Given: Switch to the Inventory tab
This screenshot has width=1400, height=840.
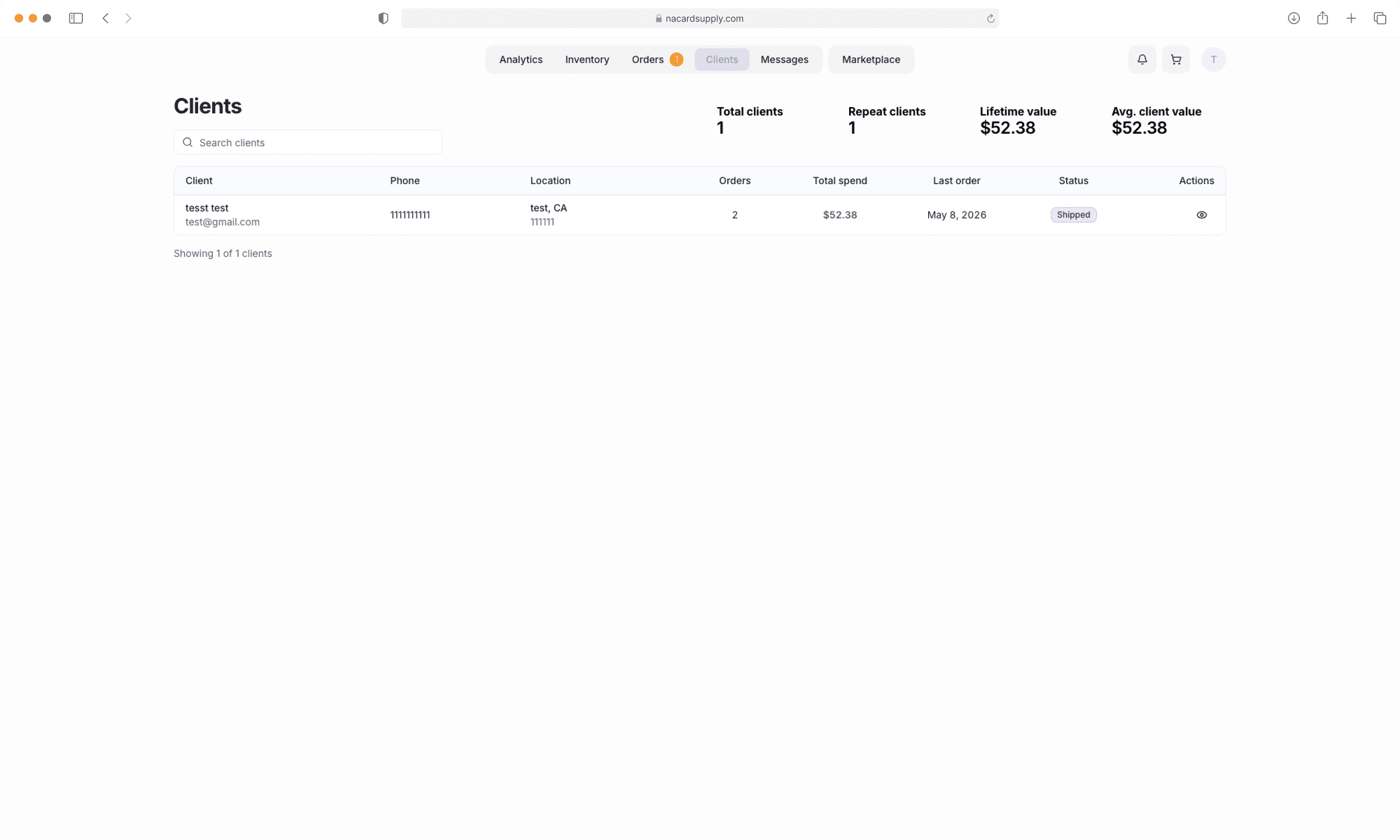Looking at the screenshot, I should pyautogui.click(x=587, y=59).
